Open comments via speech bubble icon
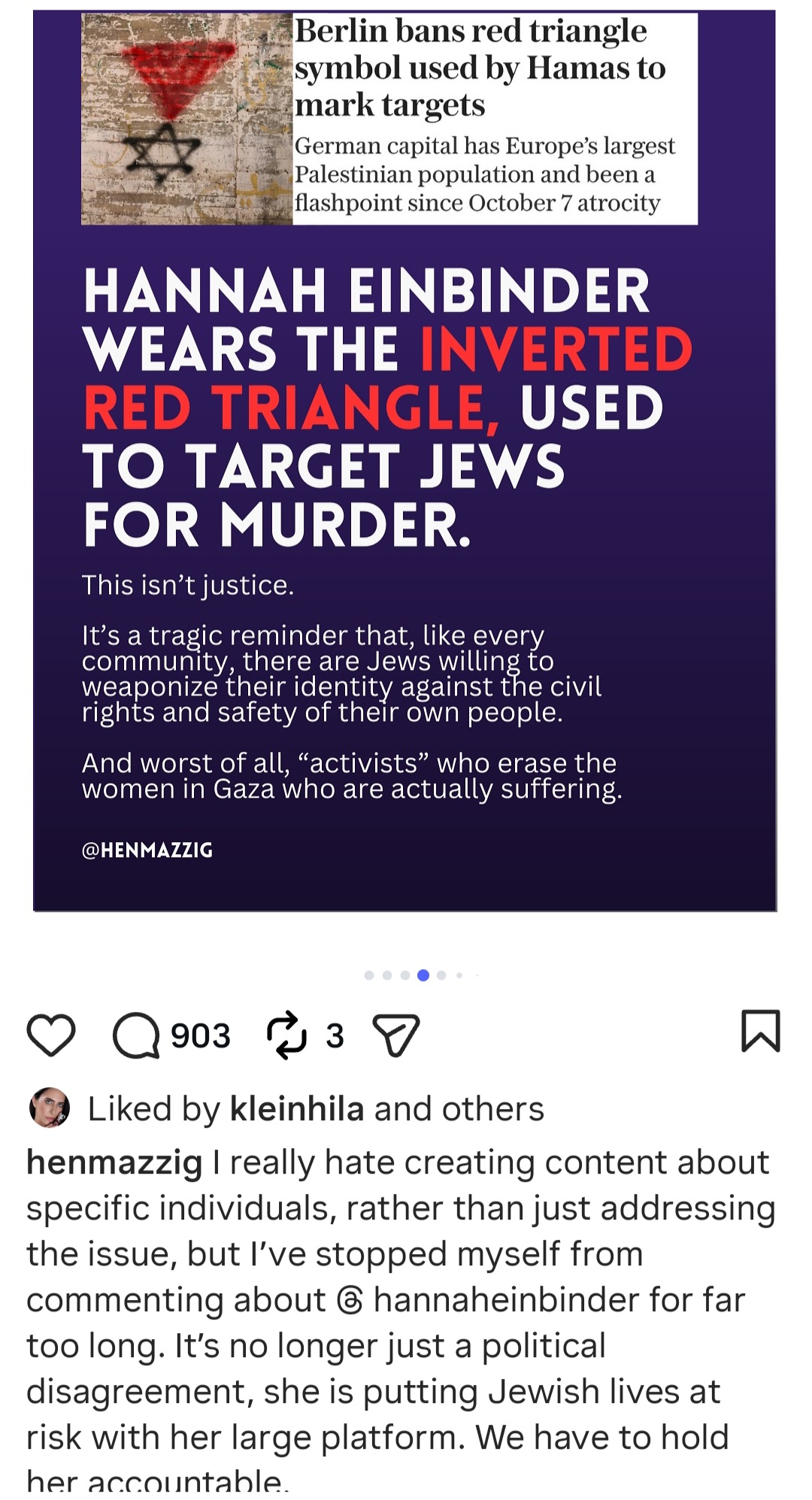 click(136, 1035)
